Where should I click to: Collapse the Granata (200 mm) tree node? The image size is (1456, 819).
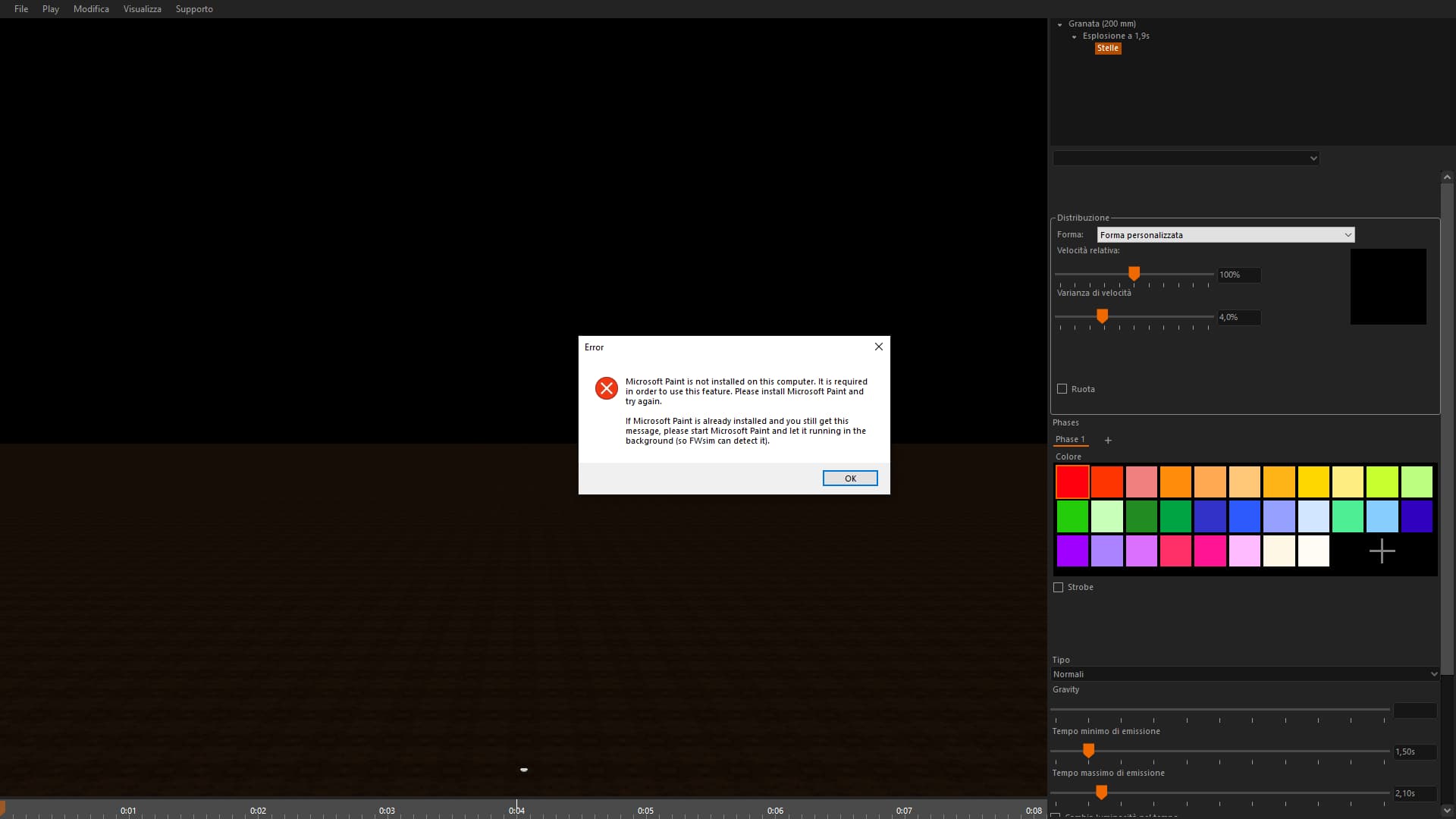[1060, 25]
